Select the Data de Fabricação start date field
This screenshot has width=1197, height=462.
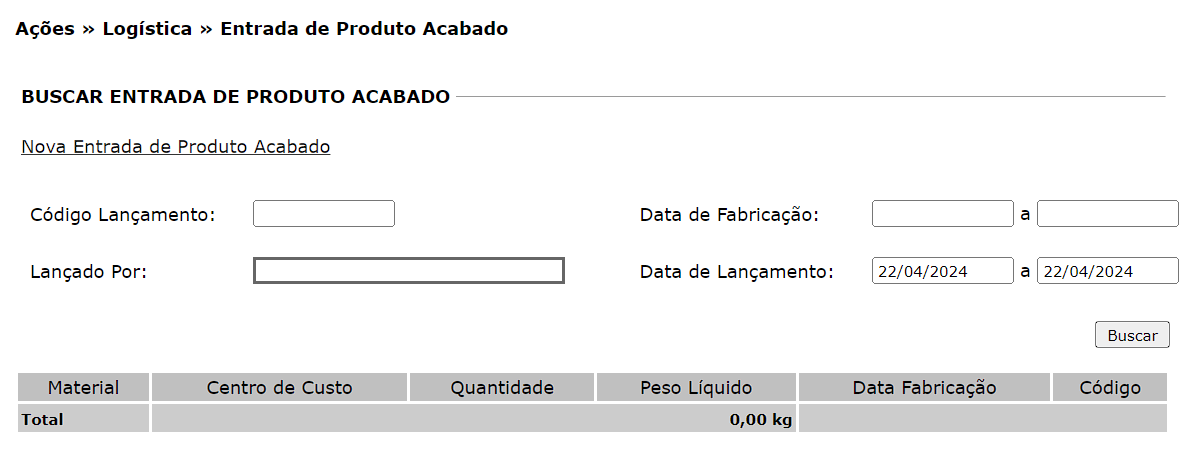tap(942, 214)
